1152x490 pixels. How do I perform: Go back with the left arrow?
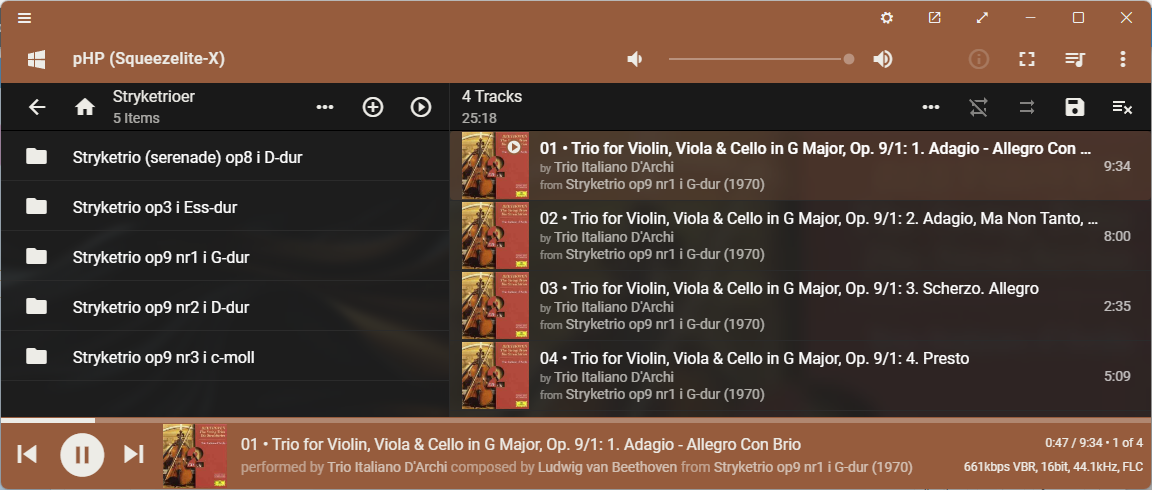[x=37, y=107]
